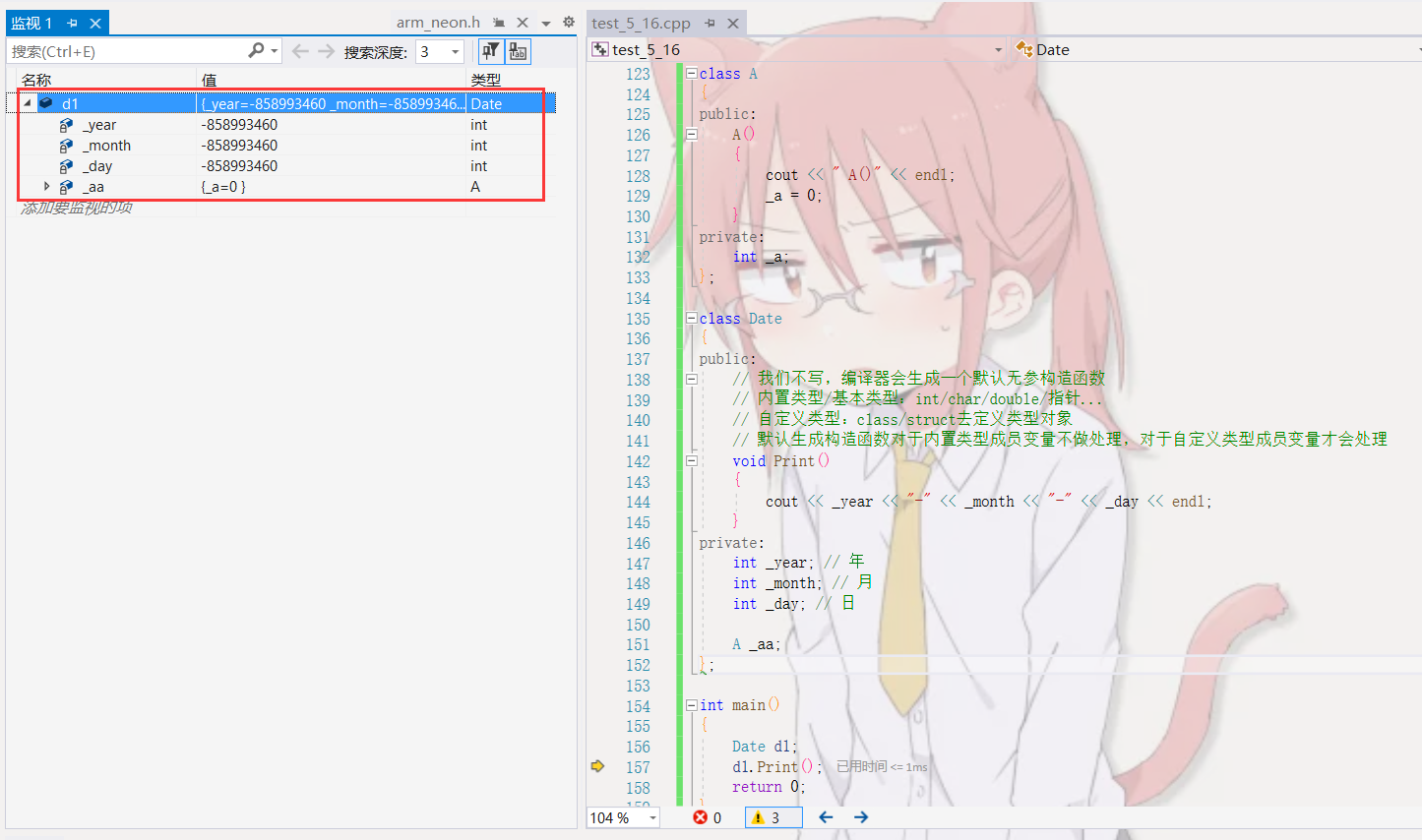Click the current statement arrow at line 157
1422x840 pixels.
(x=597, y=766)
